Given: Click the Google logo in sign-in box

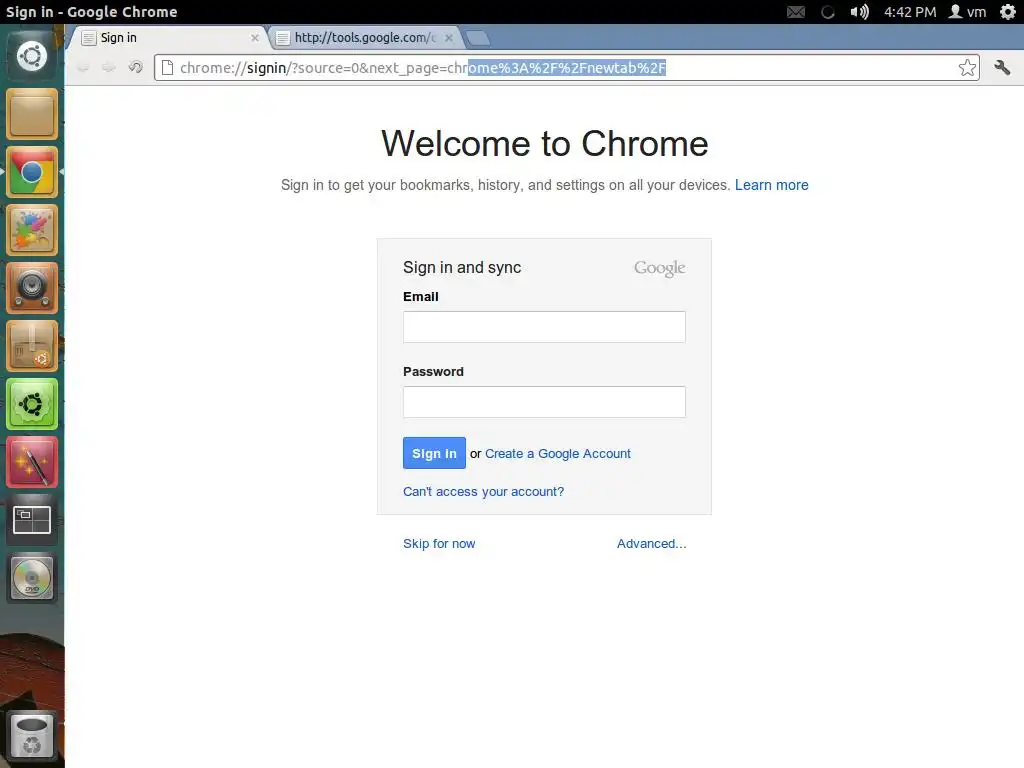Looking at the screenshot, I should pyautogui.click(x=660, y=268).
